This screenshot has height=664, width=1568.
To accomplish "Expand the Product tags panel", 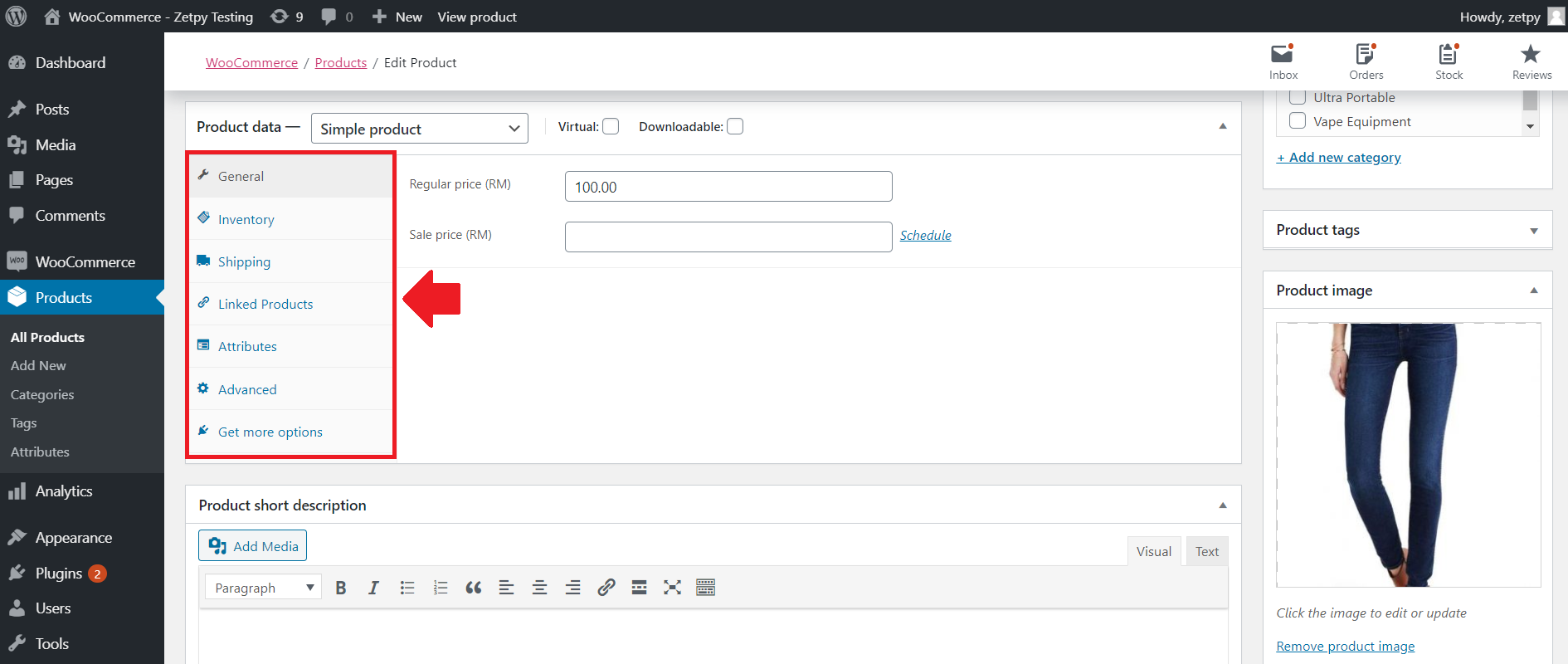I will [1534, 231].
